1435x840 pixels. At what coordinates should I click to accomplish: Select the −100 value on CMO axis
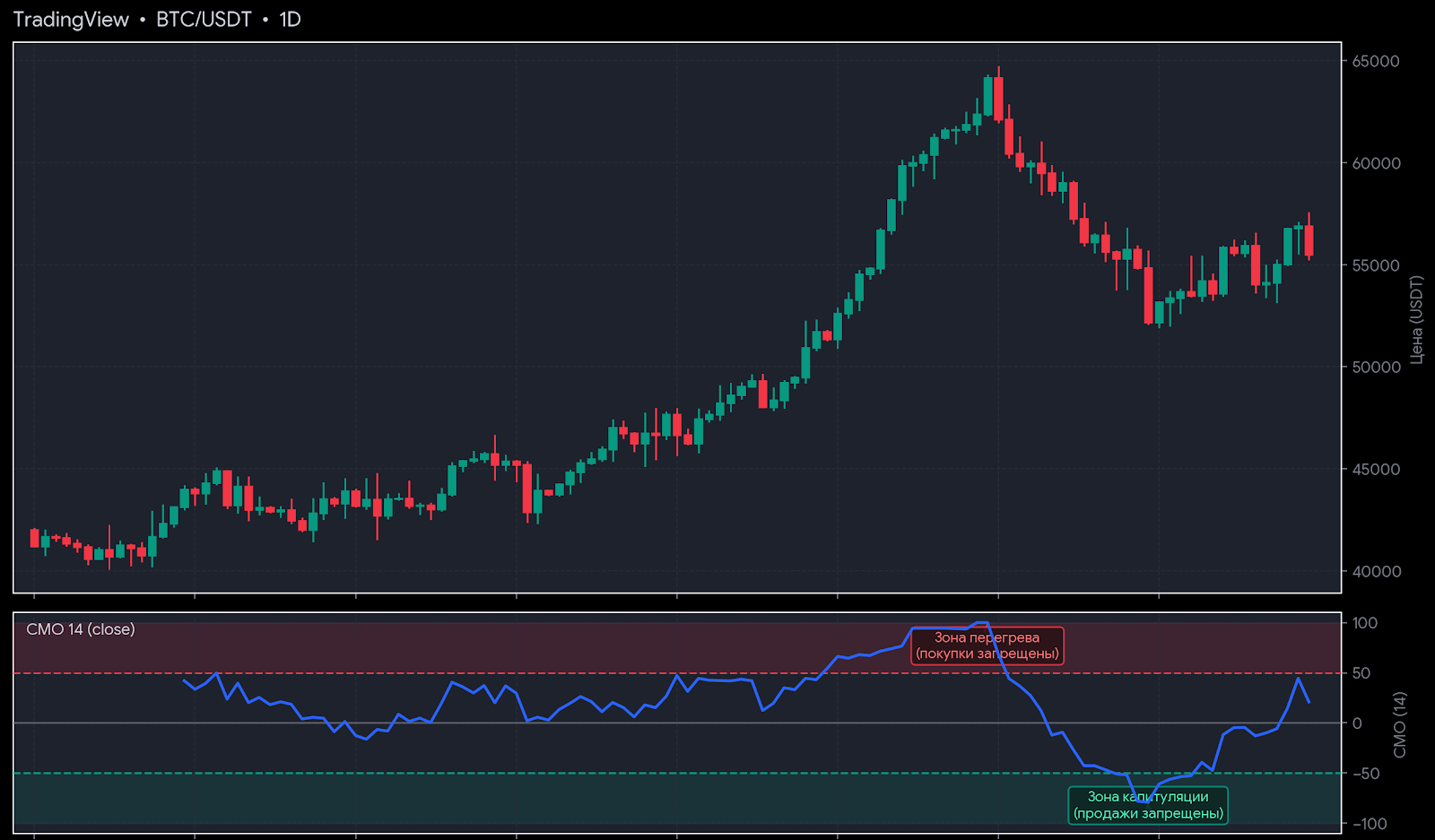pyautogui.click(x=1370, y=824)
